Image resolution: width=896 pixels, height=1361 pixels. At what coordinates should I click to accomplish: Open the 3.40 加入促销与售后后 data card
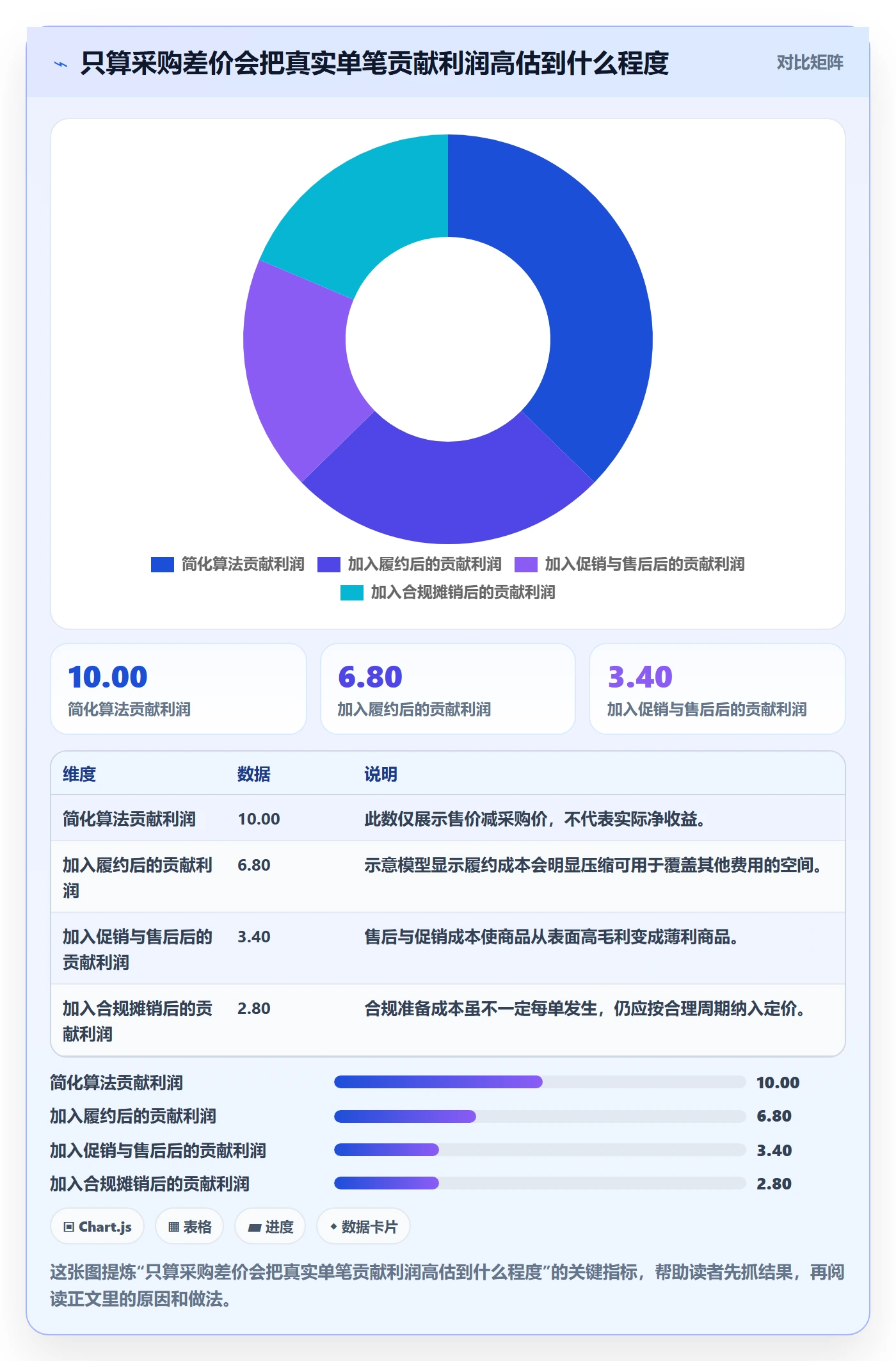(717, 689)
